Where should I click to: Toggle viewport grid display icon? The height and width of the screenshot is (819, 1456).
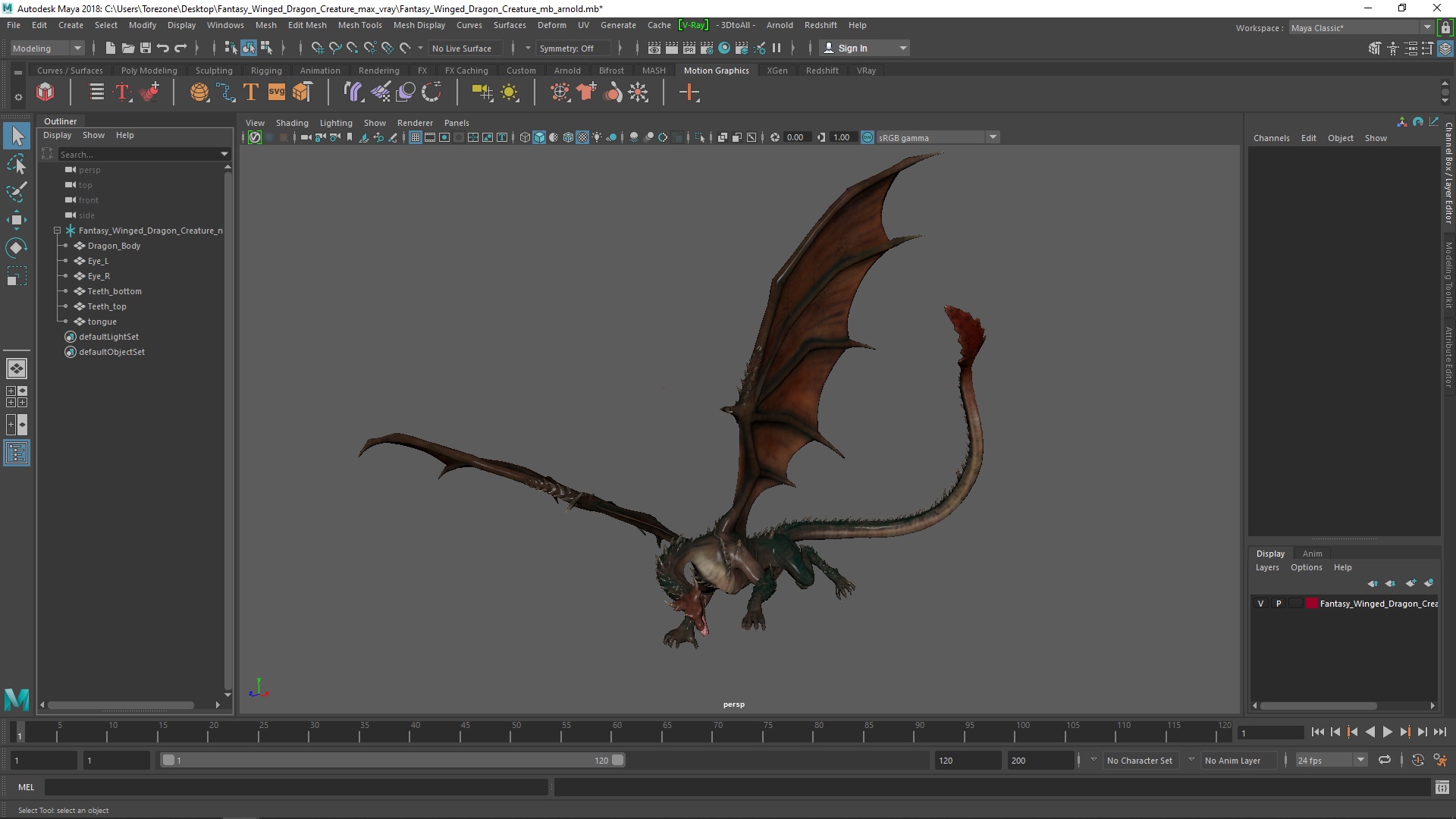tap(416, 137)
